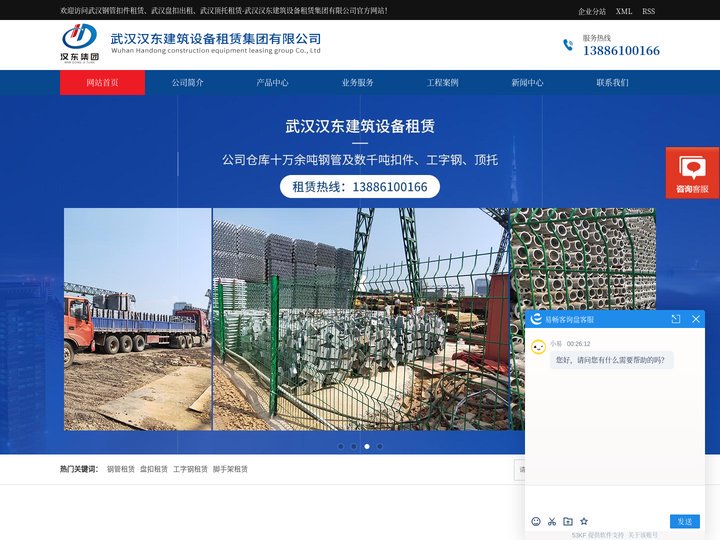Click the file upload folder icon
This screenshot has width=720, height=540.
tap(568, 521)
